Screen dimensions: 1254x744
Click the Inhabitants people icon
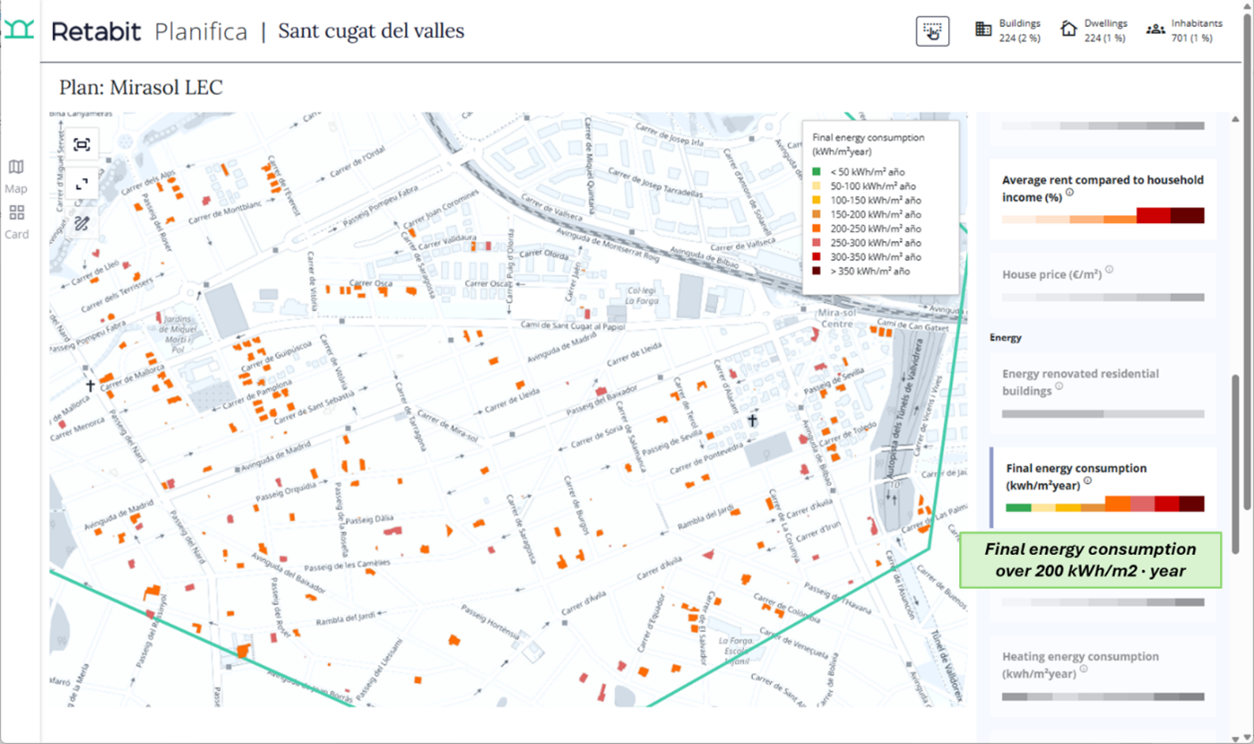click(x=1155, y=29)
